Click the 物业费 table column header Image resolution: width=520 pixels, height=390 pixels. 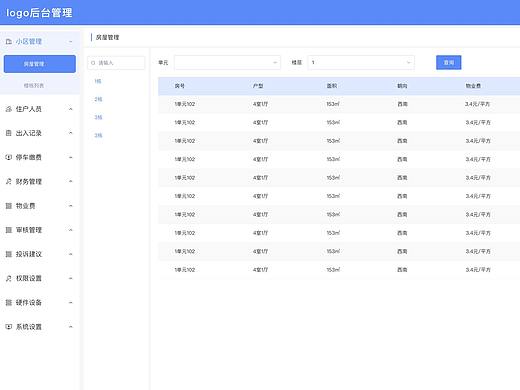[x=473, y=86]
